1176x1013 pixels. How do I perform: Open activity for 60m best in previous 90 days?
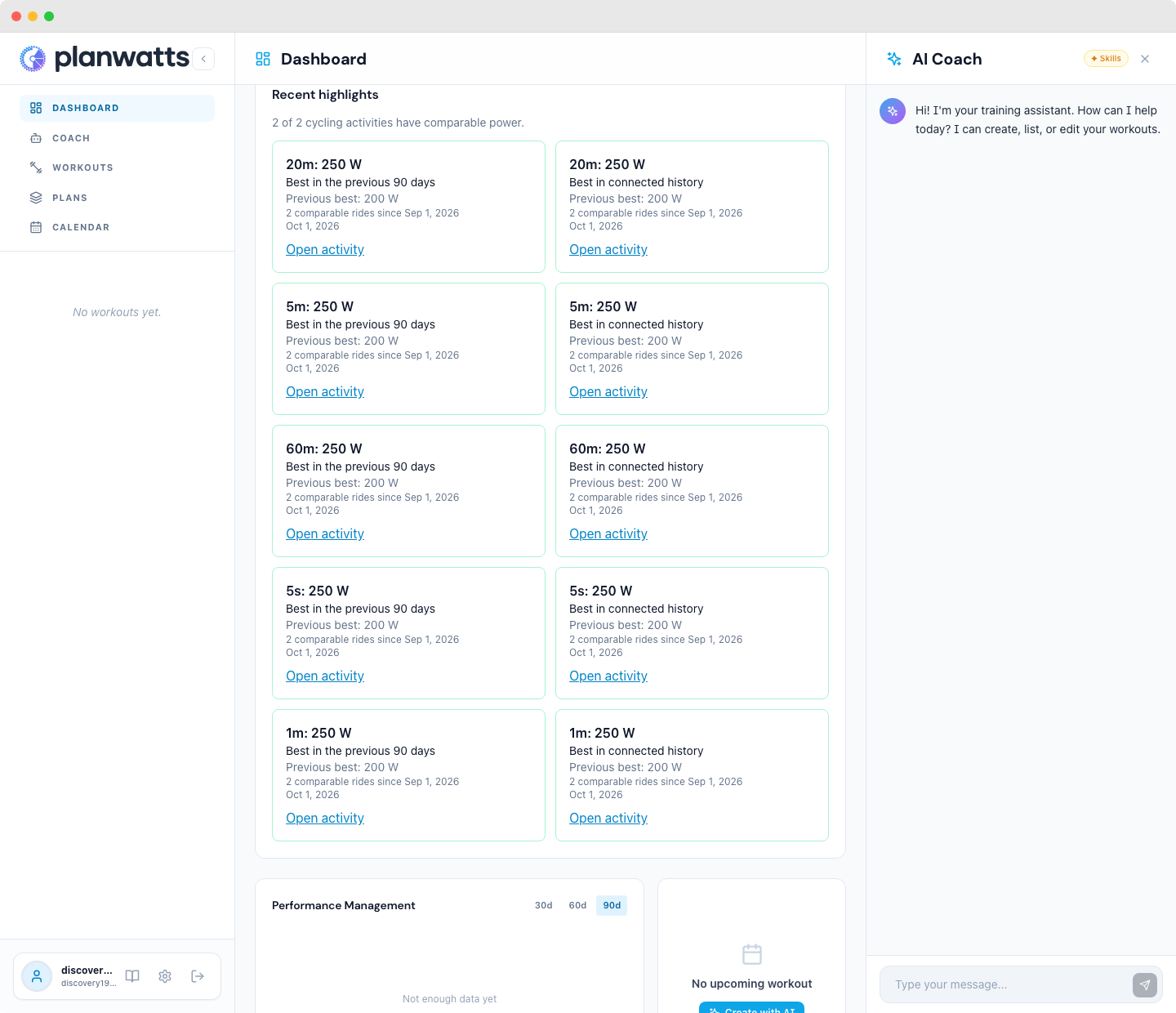click(325, 534)
